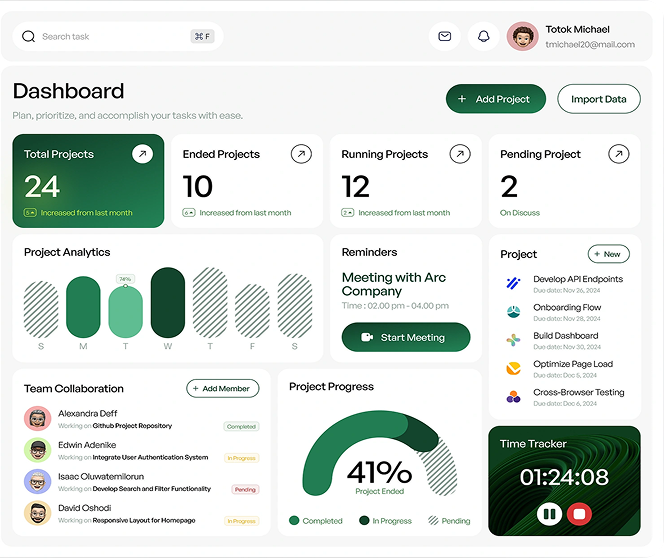The image size is (665, 558).
Task: Click the Develop API Endpoints project icon
Action: click(513, 283)
